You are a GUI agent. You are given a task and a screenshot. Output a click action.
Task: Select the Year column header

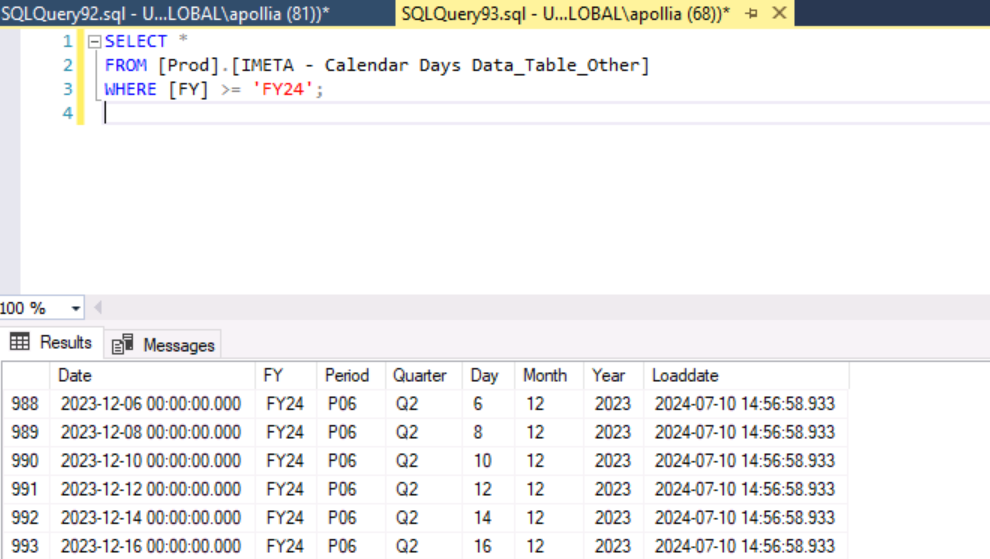click(x=608, y=376)
